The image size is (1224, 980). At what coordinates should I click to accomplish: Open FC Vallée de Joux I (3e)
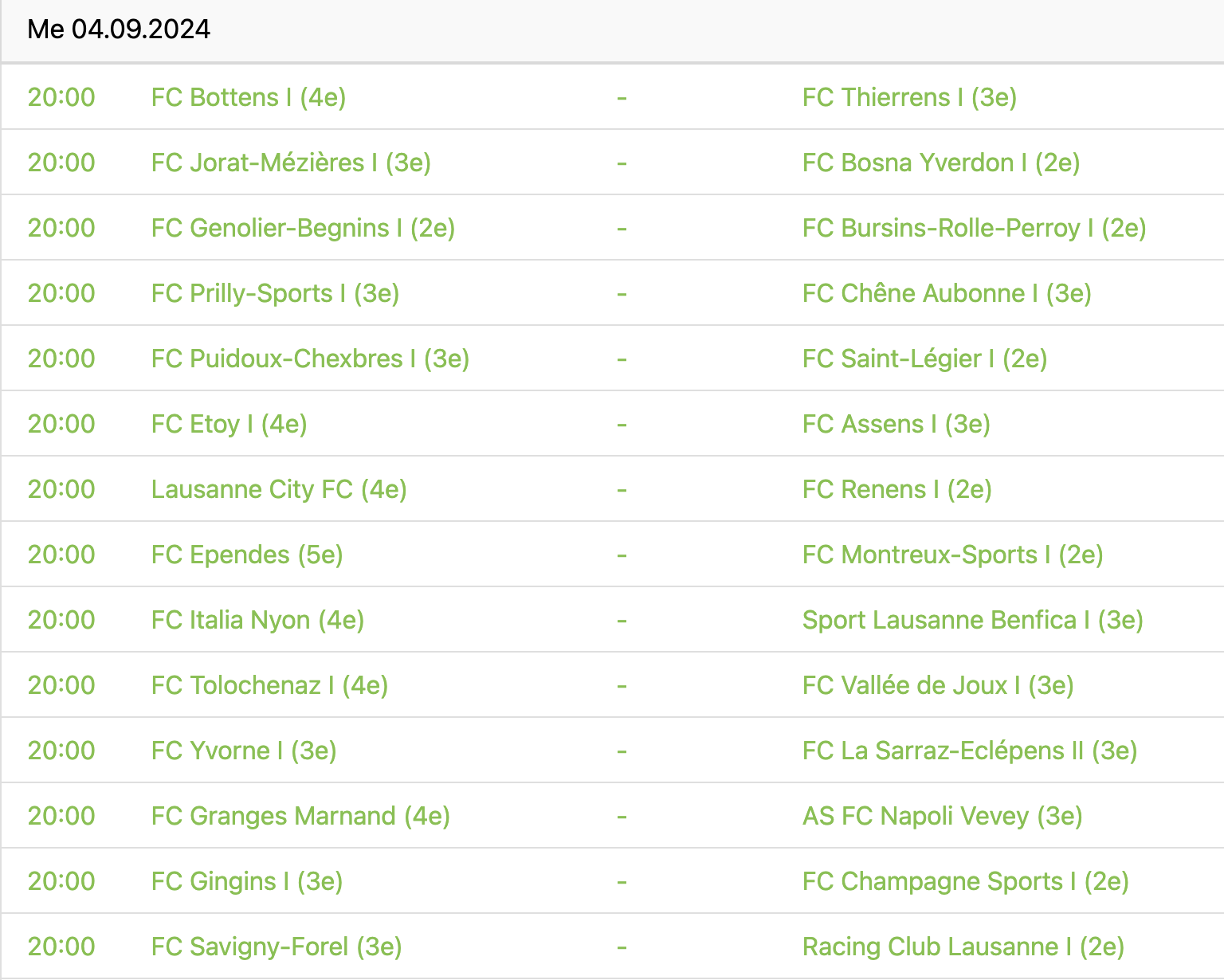[938, 685]
